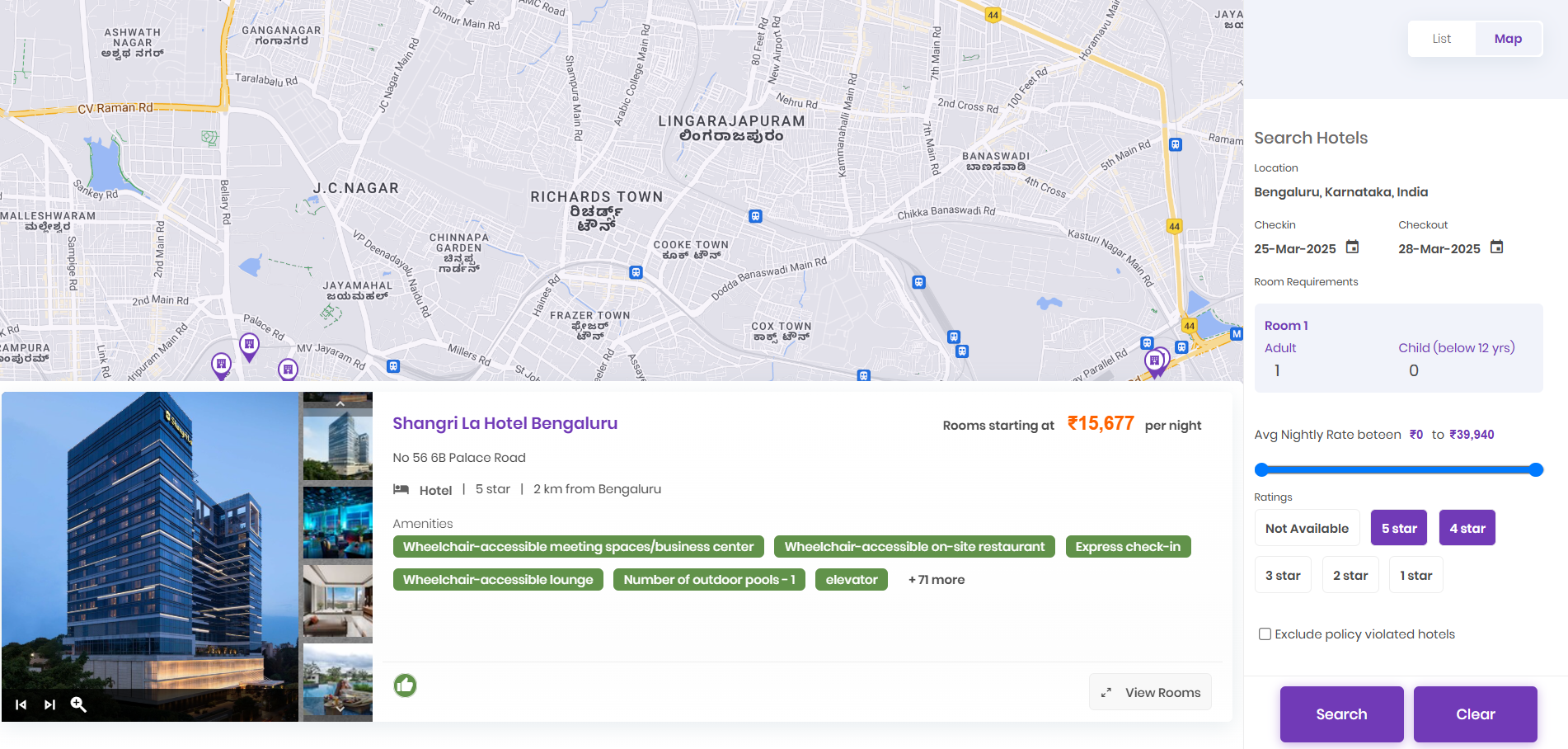Switch to Map view tab

(1508, 39)
